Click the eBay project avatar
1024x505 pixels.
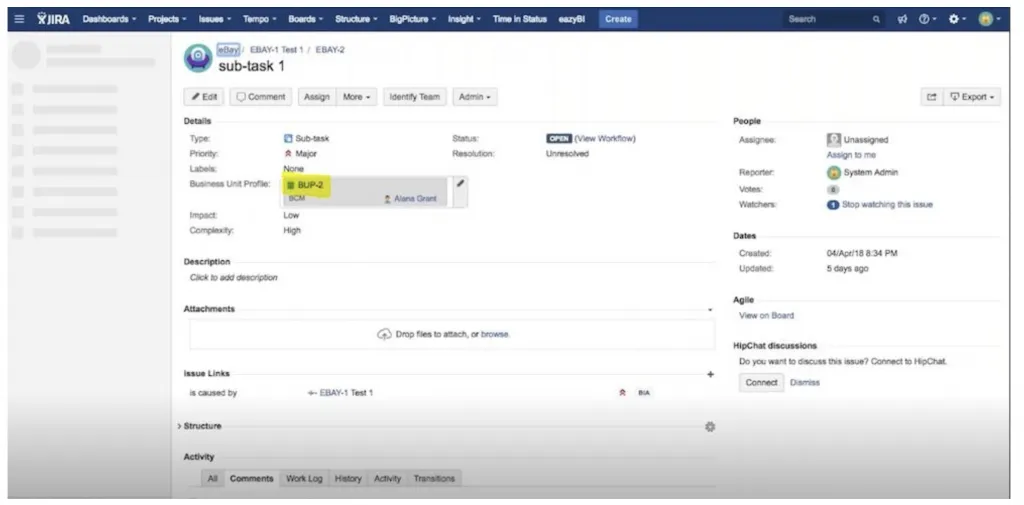tap(198, 57)
